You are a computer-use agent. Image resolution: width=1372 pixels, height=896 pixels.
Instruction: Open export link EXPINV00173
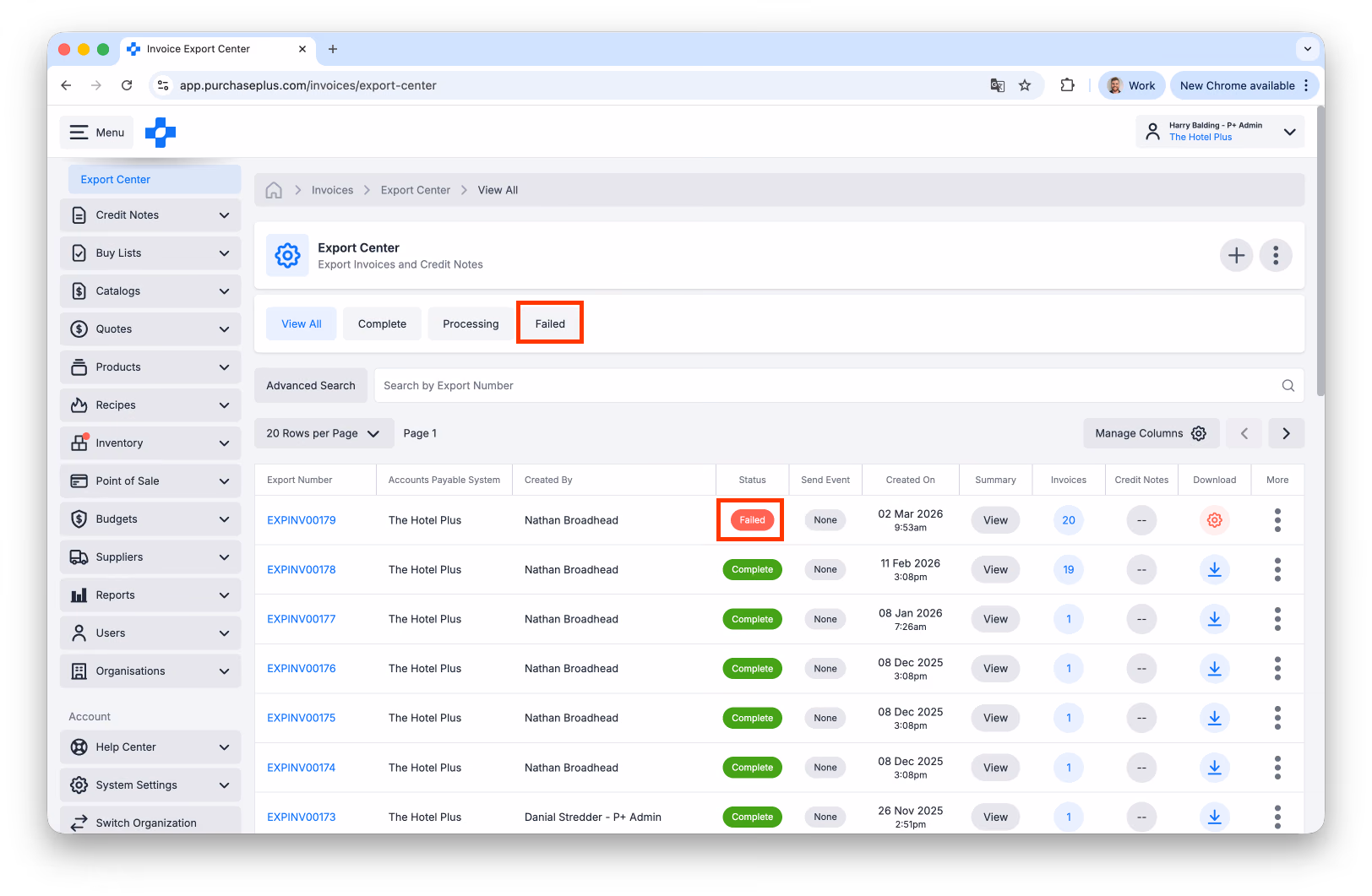click(302, 817)
